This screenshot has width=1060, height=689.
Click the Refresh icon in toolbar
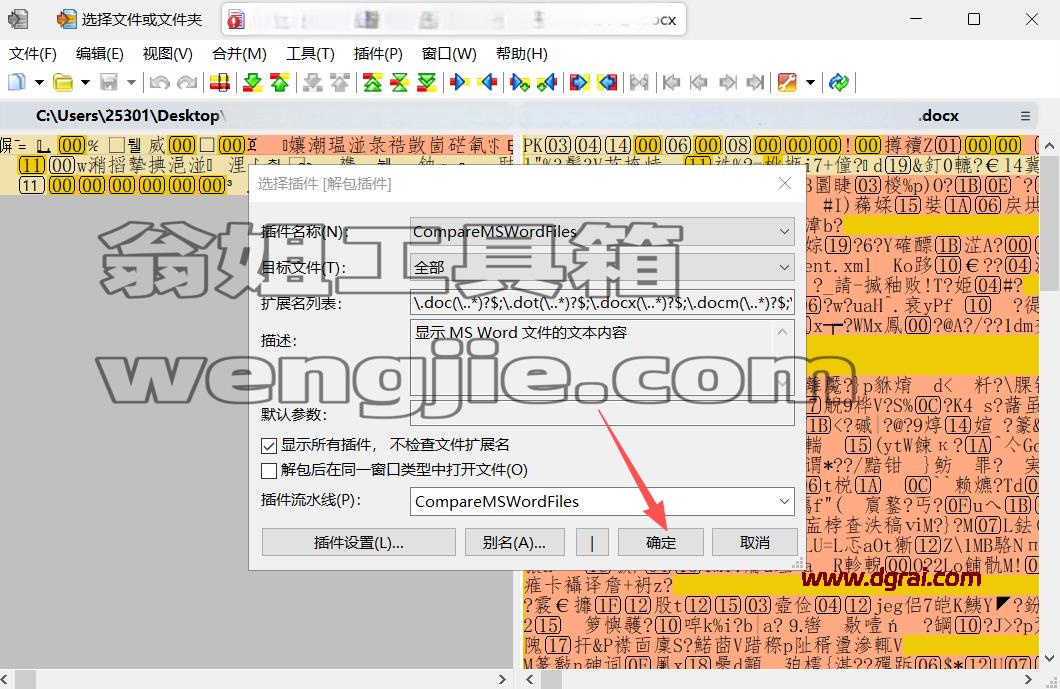pos(839,82)
